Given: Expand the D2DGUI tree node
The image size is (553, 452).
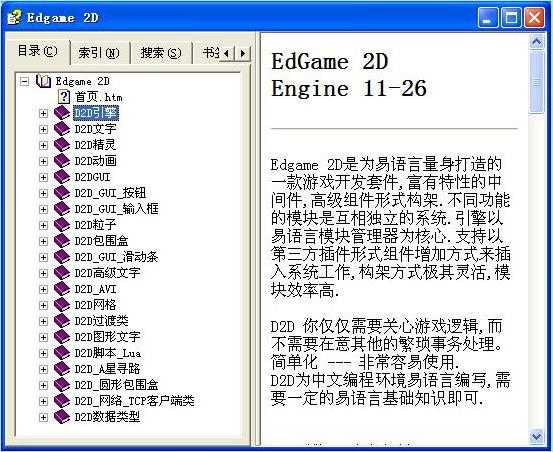Looking at the screenshot, I should pyautogui.click(x=43, y=177).
